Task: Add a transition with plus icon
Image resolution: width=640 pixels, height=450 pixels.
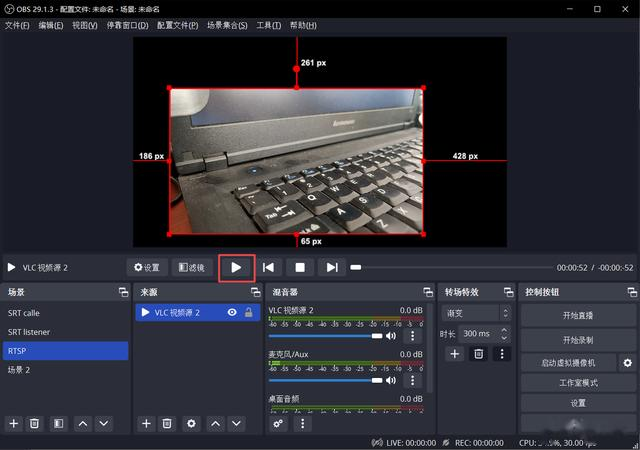Action: (x=455, y=354)
